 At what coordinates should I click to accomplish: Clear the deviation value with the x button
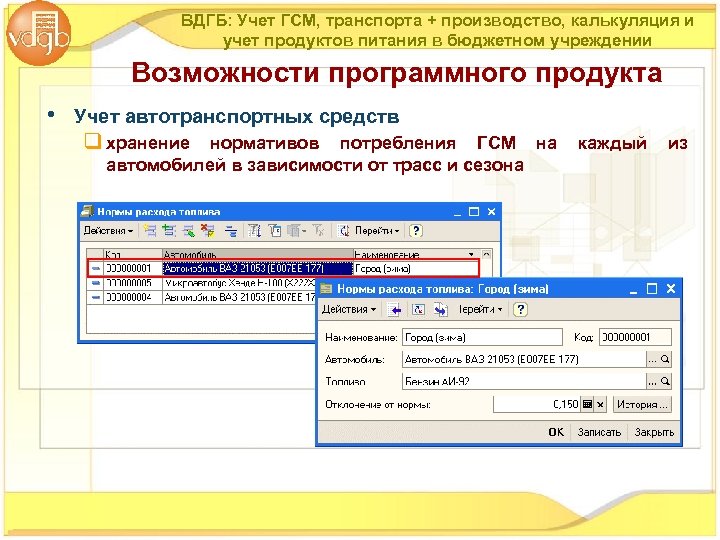(601, 405)
